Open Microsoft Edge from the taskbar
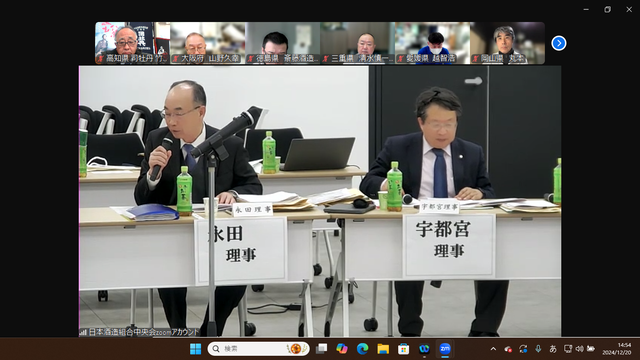Screen dimensions: 640x360 [362, 349]
